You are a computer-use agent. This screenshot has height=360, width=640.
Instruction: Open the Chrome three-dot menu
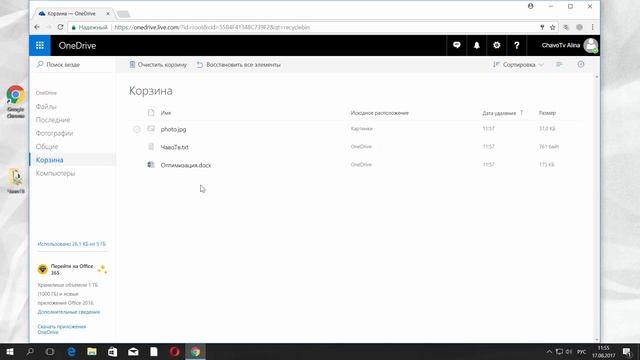pos(592,27)
